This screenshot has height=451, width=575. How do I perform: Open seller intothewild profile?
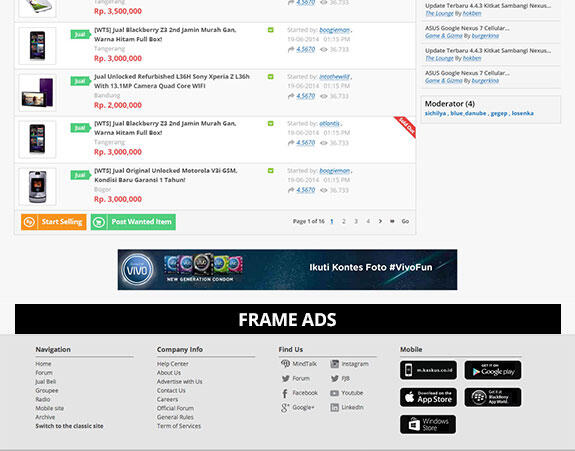click(x=334, y=77)
